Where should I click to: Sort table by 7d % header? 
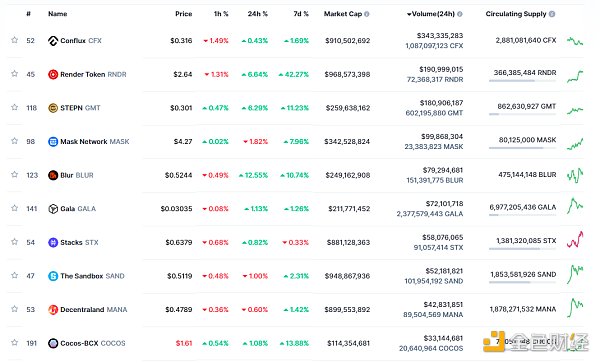(301, 14)
